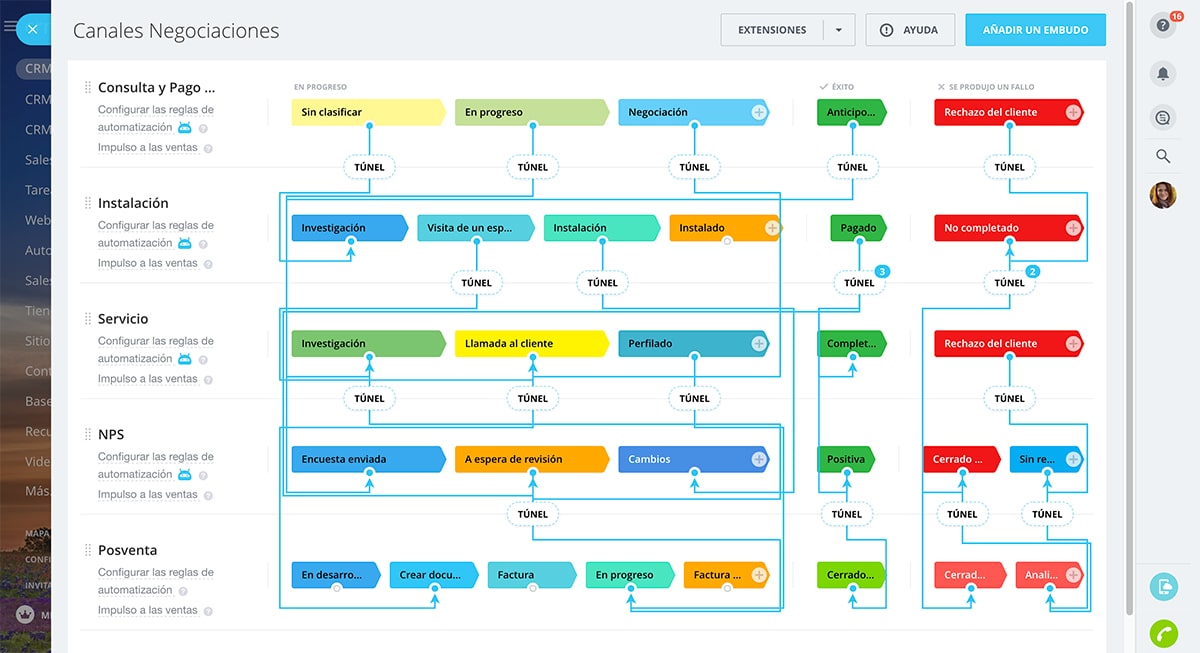Open the Ayuda help button
1200x653 pixels.
coord(910,30)
